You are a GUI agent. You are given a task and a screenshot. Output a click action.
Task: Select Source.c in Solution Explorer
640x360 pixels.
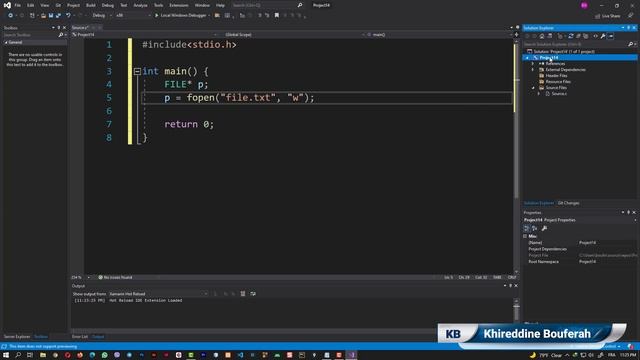tap(559, 94)
